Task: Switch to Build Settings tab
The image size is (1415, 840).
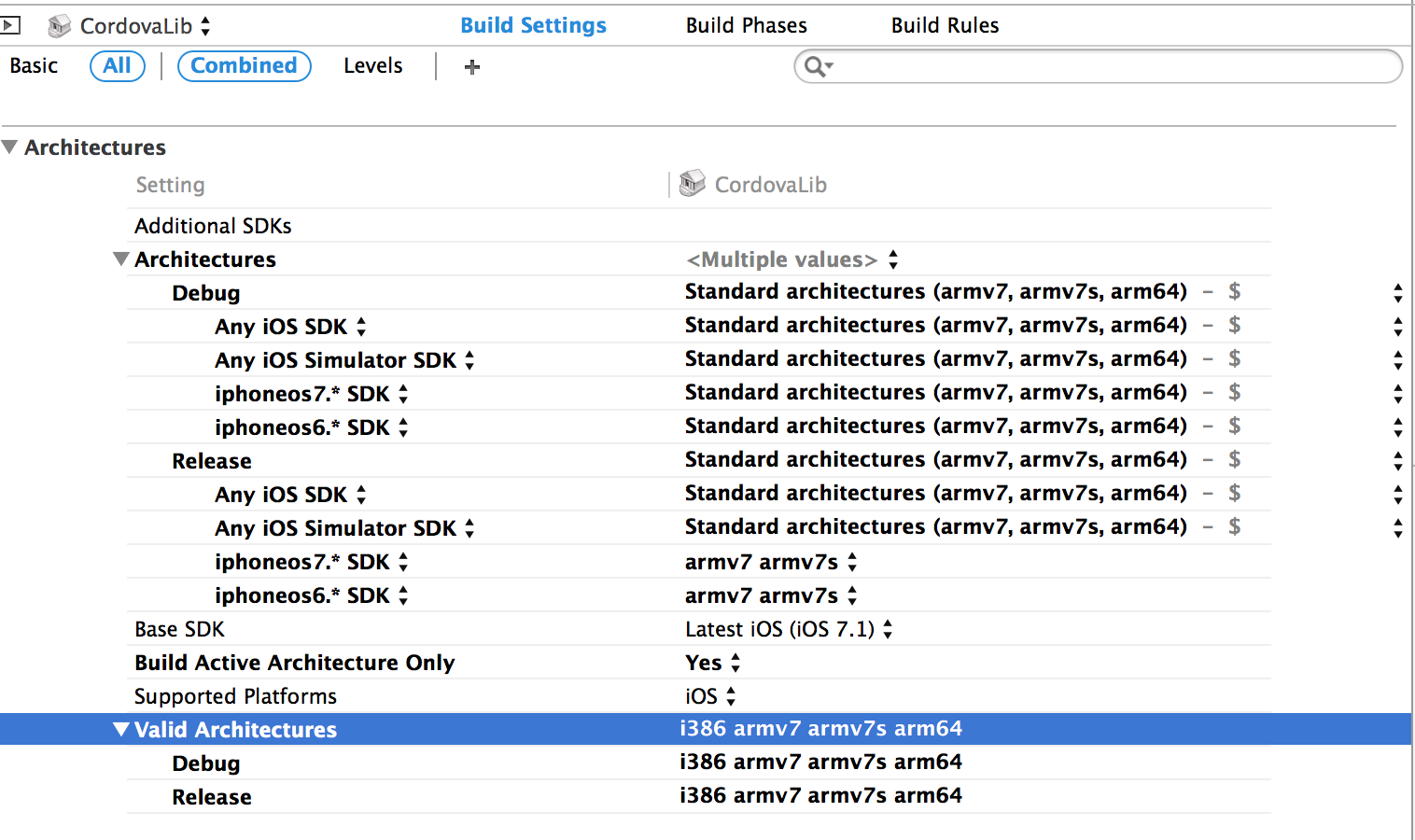Action: coord(533,25)
